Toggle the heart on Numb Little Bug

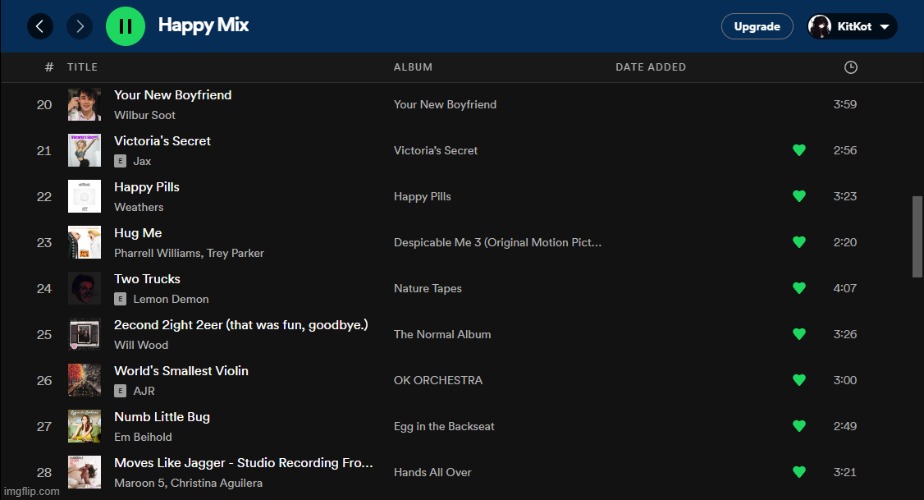coord(799,426)
